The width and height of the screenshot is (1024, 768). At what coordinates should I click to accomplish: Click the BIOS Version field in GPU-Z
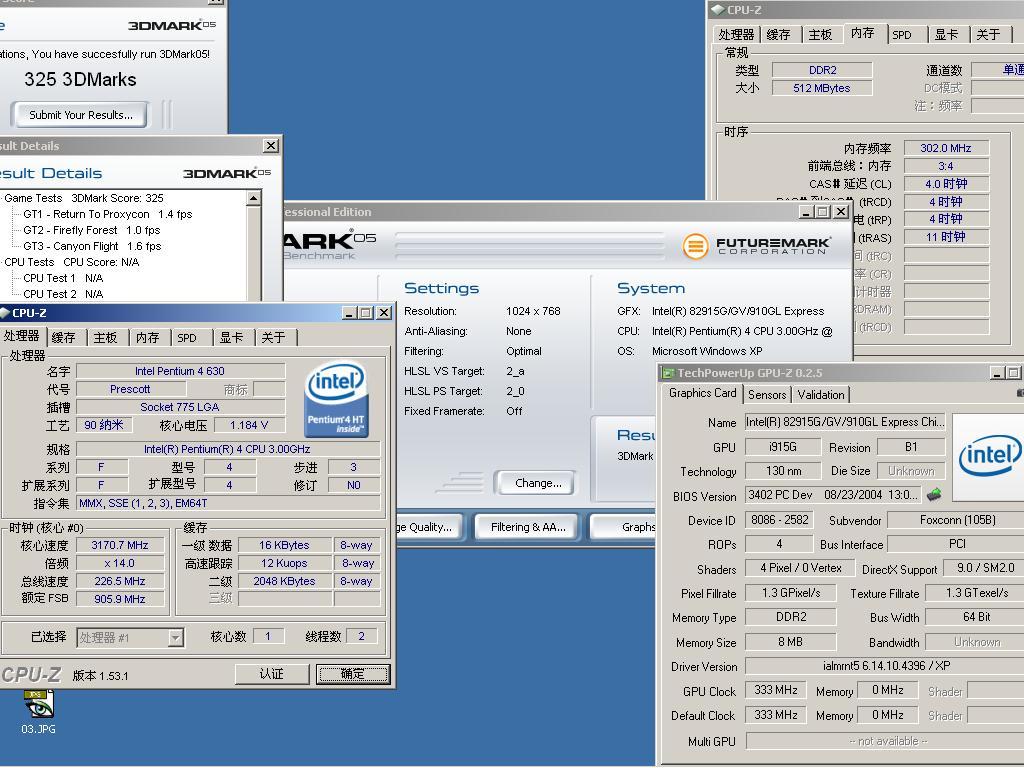click(x=834, y=495)
